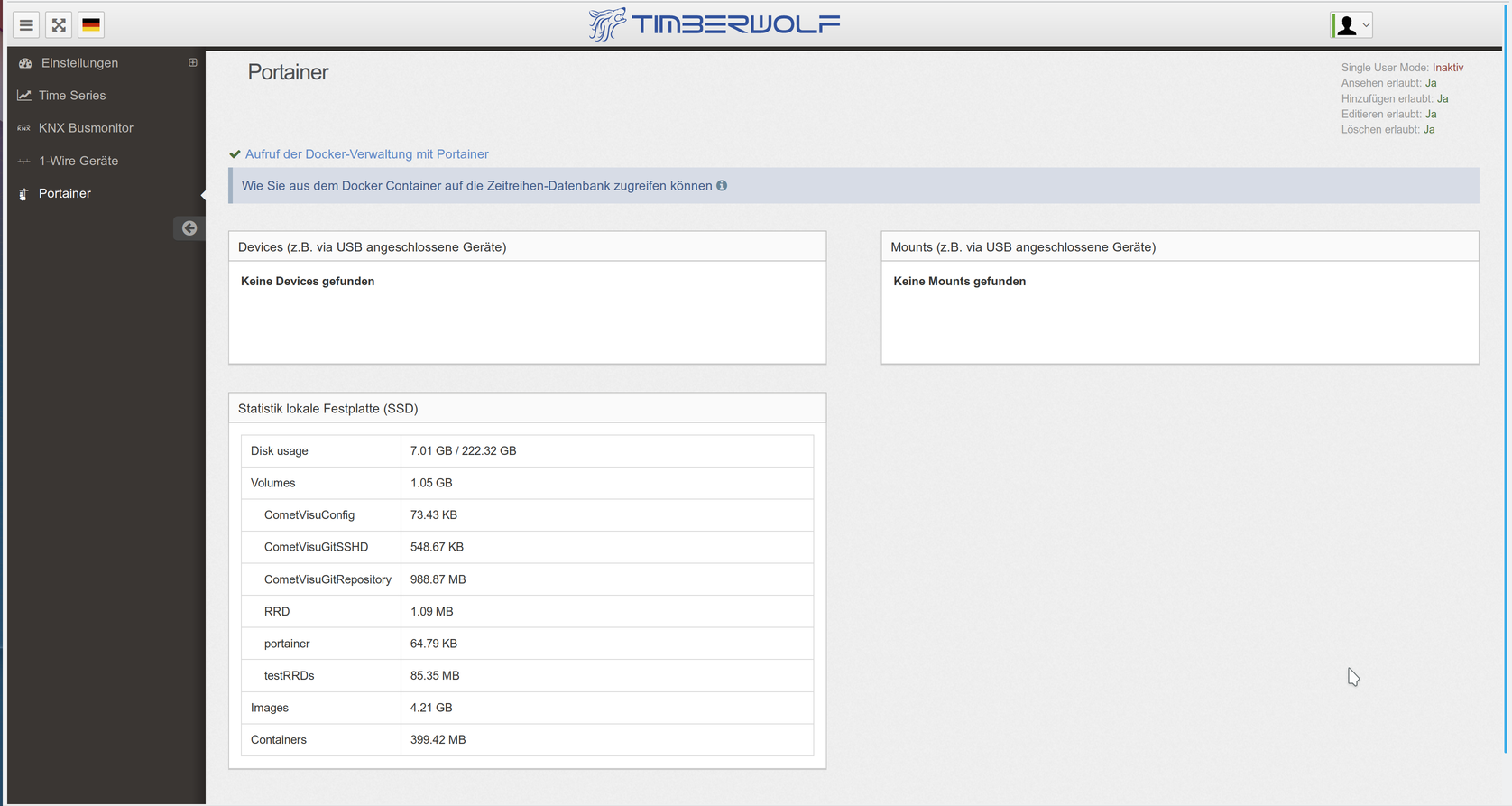Click the 1-Wire Geräte icon
The width and height of the screenshot is (1512, 806).
(x=24, y=161)
